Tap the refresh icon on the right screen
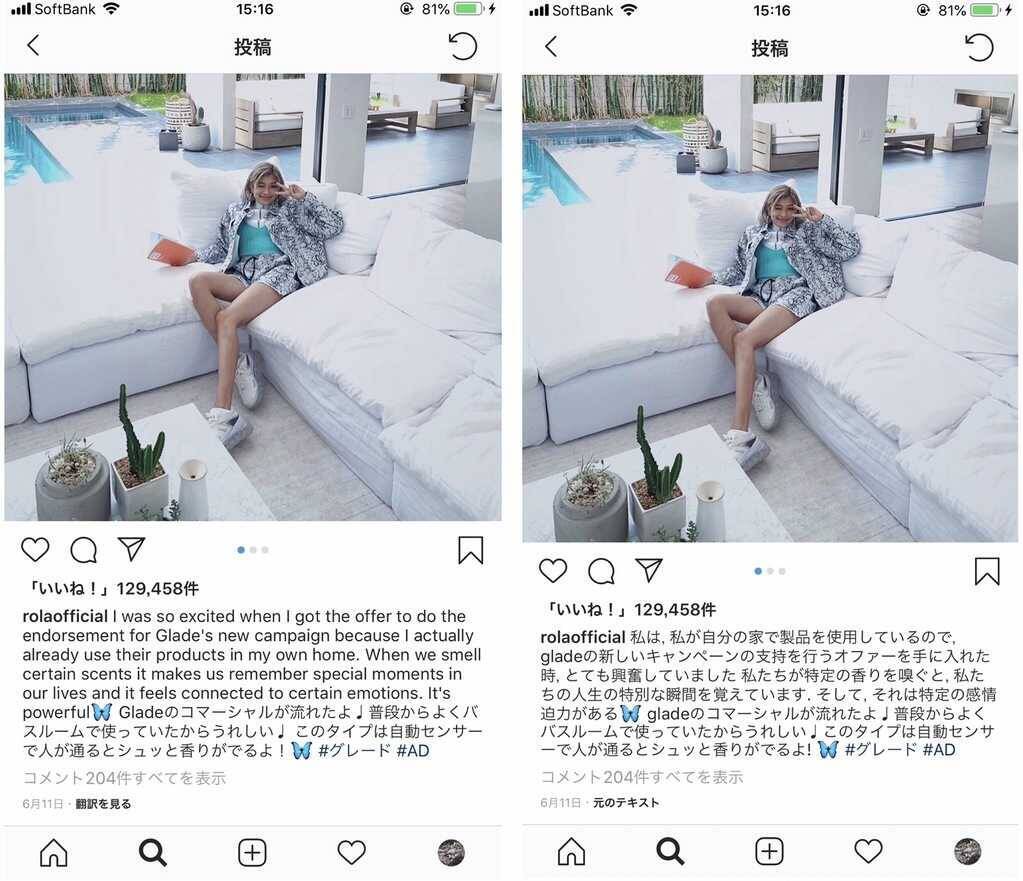The width and height of the screenshot is (1023, 881). click(x=979, y=48)
